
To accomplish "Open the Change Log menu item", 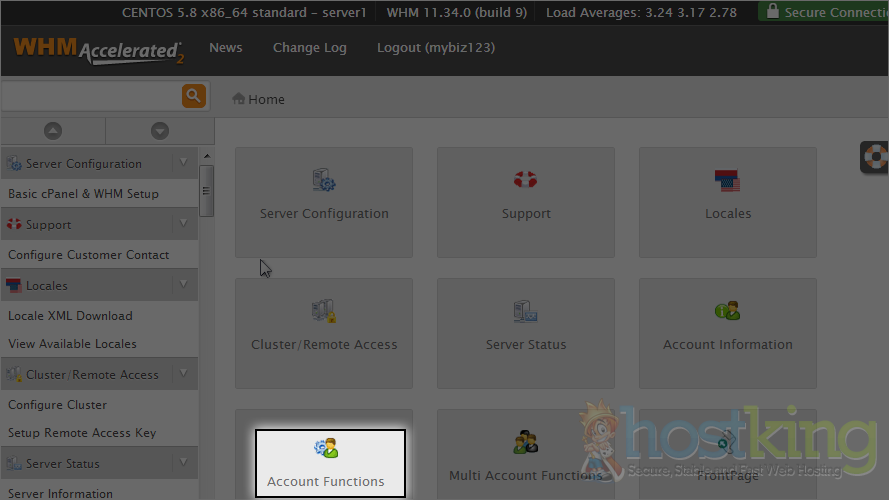I will pyautogui.click(x=310, y=48).
